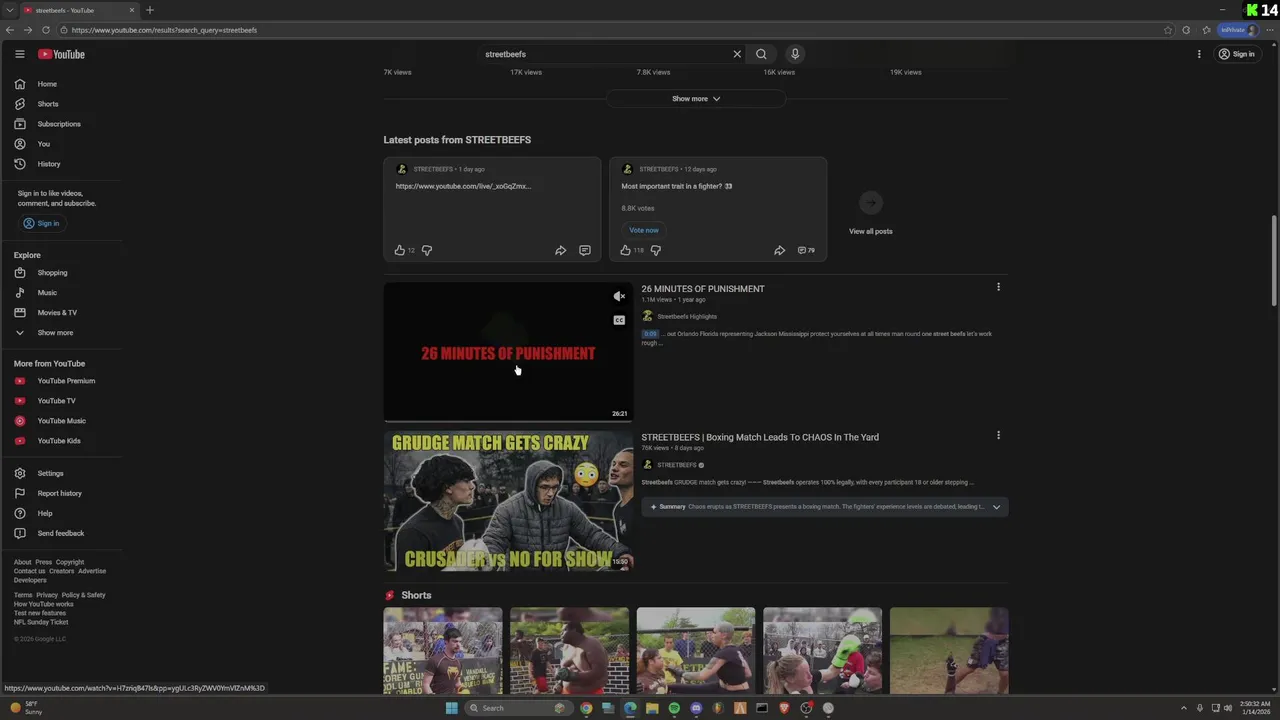Open Boxing Match Leads To CHAOS video title
Screen dimensions: 1280x720
(760, 437)
